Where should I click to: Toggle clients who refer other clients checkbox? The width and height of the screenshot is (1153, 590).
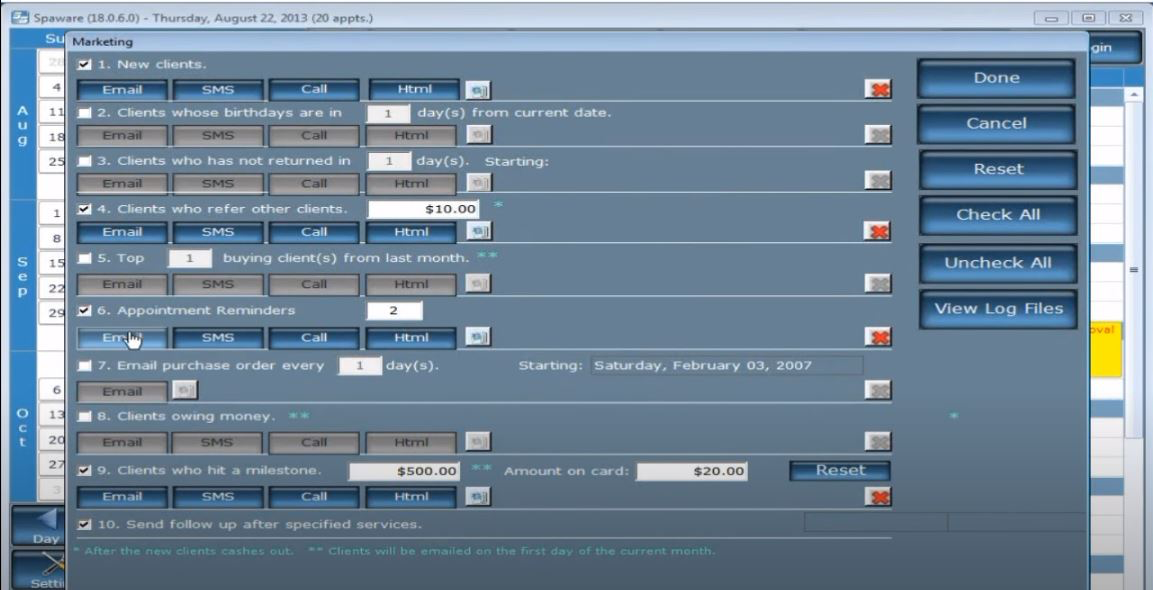pyautogui.click(x=85, y=210)
